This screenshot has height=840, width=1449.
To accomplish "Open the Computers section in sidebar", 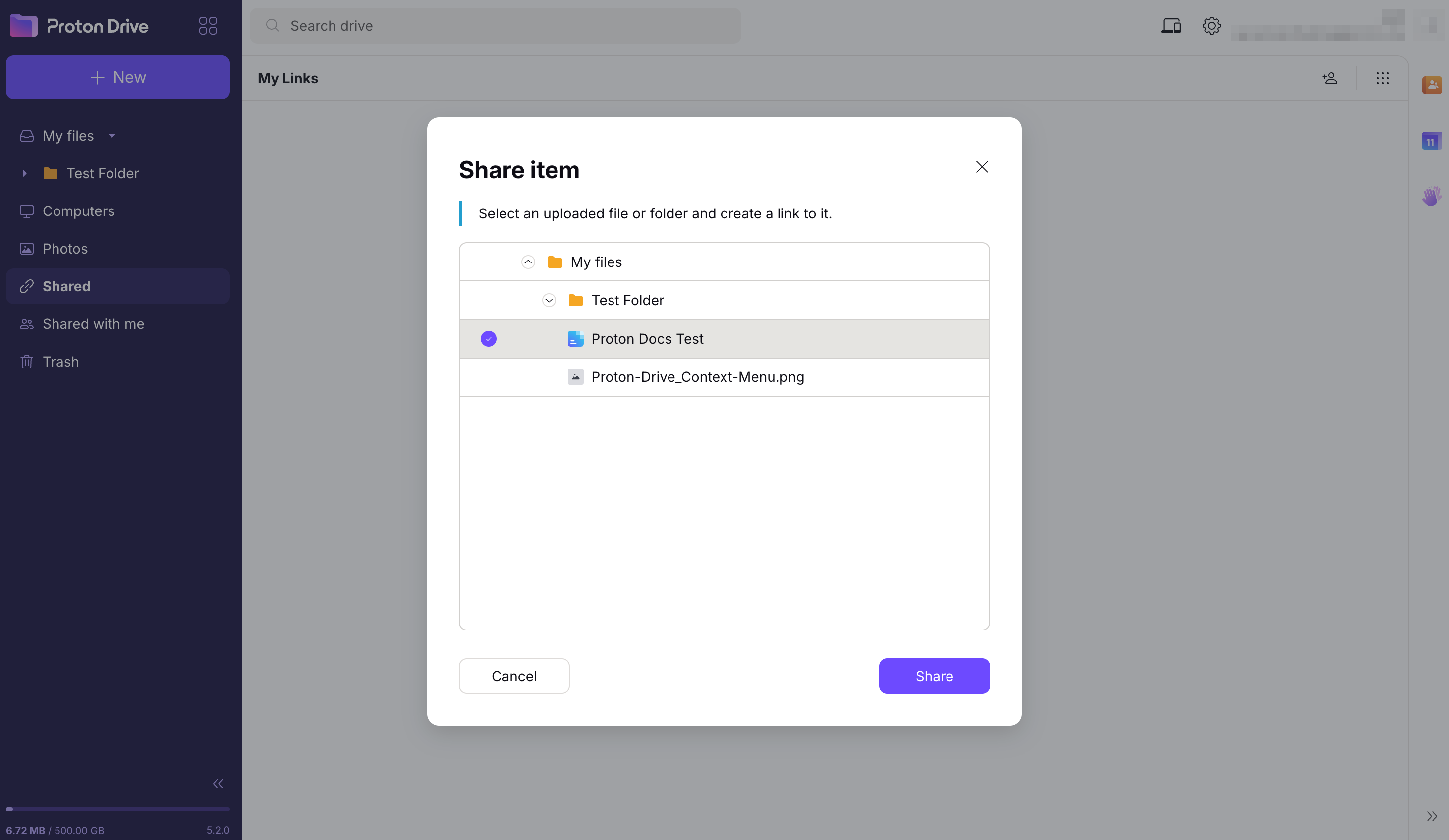I will [x=78, y=211].
